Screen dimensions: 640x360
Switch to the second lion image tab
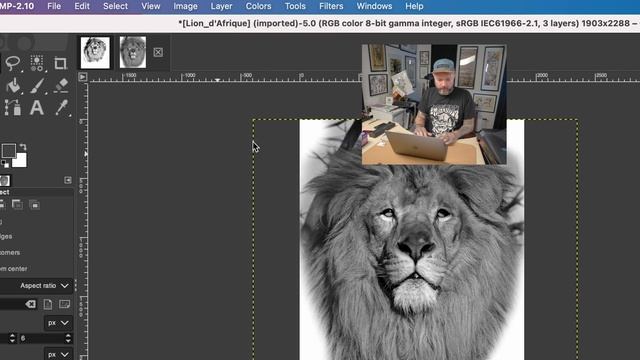coord(133,52)
